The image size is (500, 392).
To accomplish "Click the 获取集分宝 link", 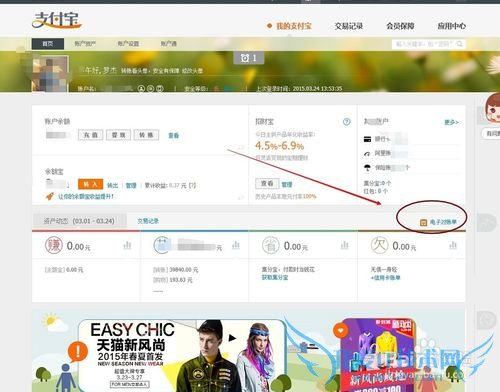I will (x=275, y=277).
